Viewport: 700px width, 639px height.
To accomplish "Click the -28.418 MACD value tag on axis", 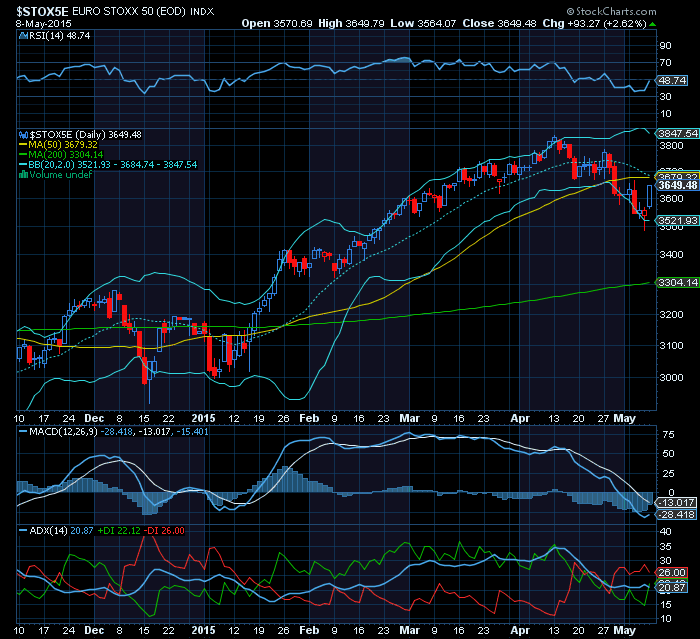I will 678,515.
